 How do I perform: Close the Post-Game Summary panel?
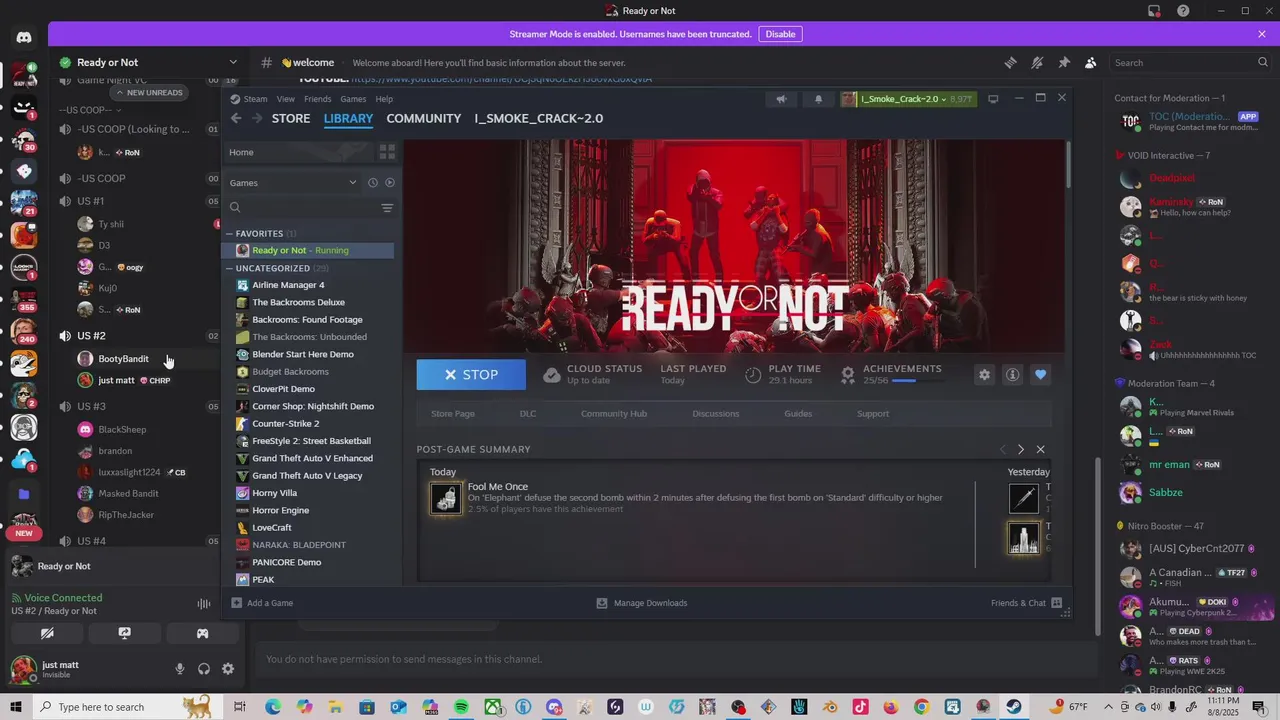click(x=1040, y=449)
